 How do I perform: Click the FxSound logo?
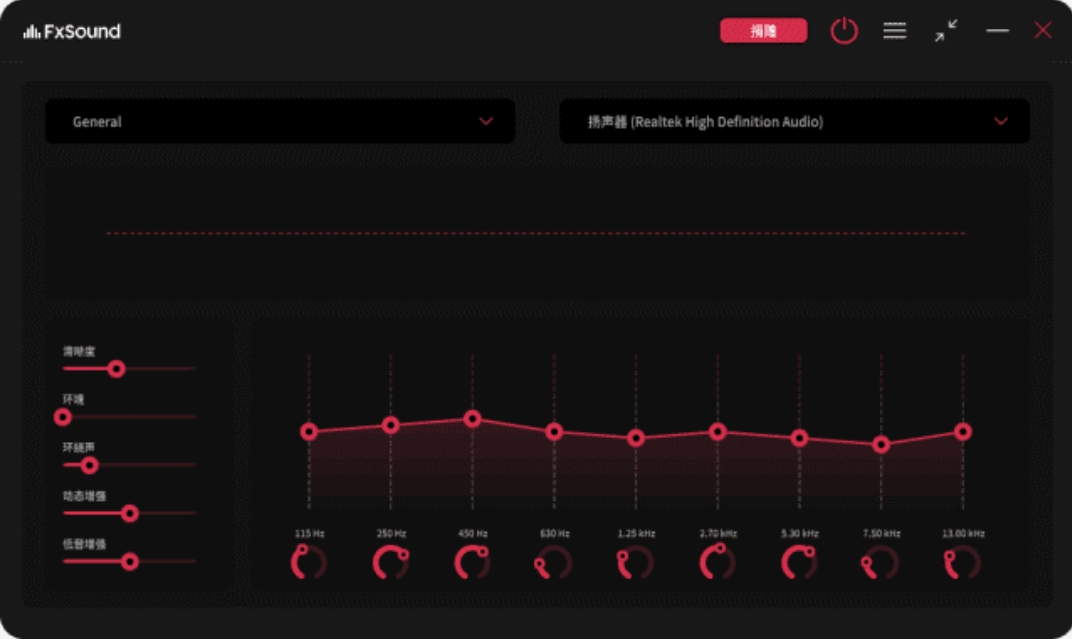(72, 31)
